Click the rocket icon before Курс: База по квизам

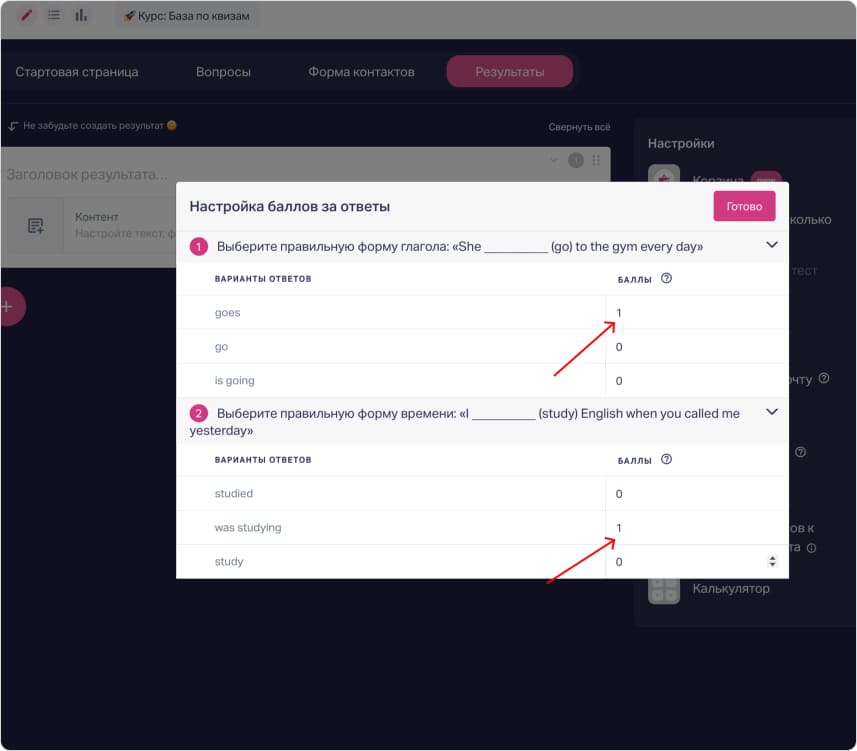pyautogui.click(x=127, y=15)
